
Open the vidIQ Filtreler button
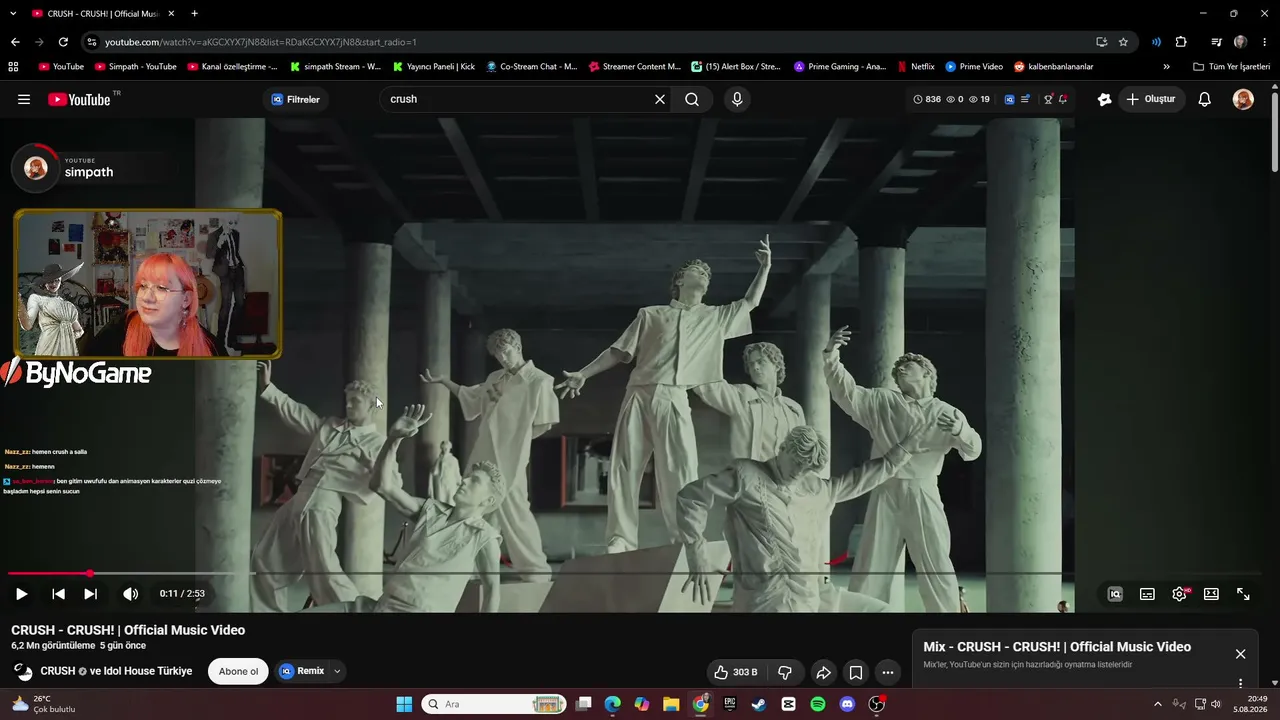296,99
